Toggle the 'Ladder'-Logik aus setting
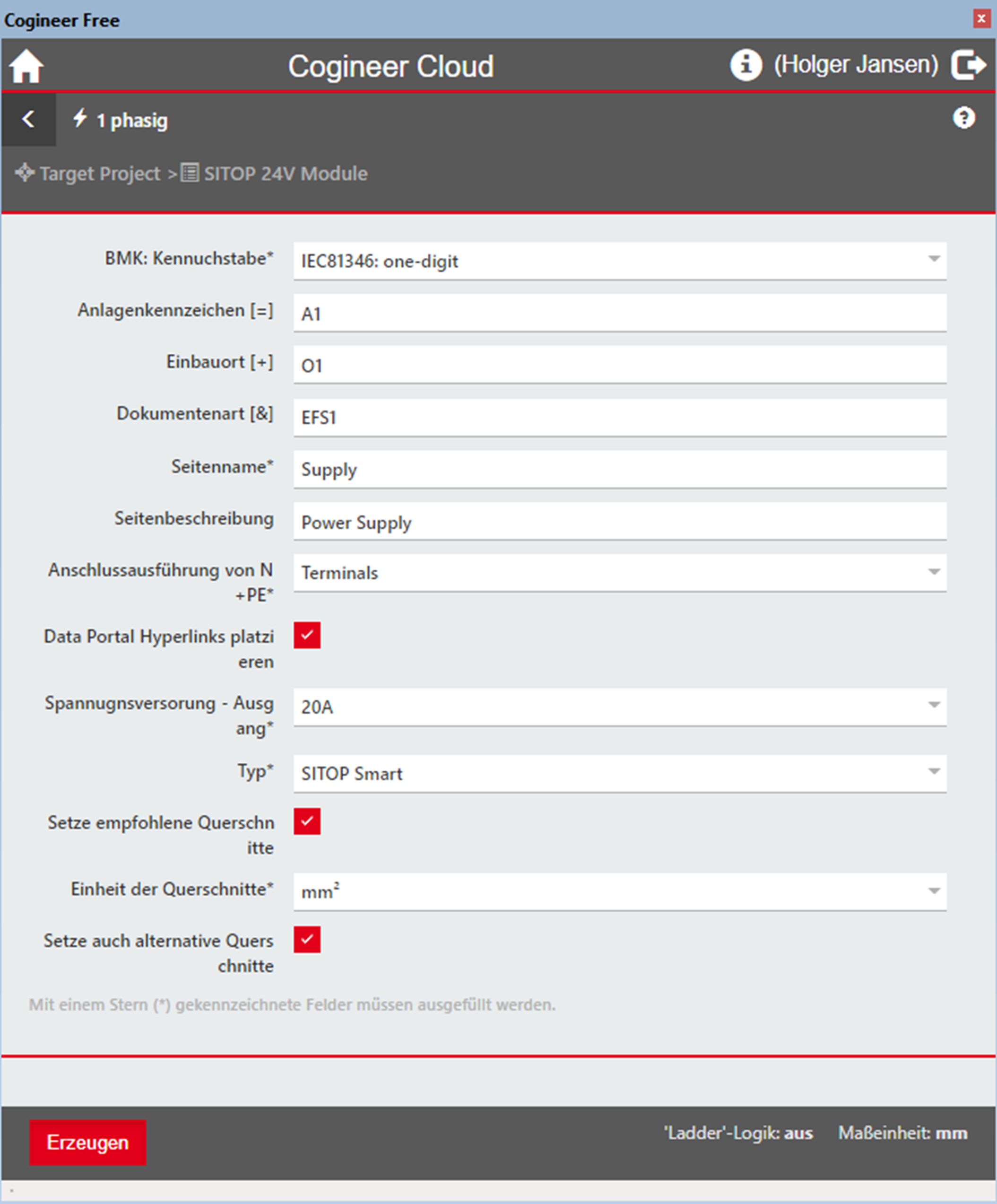This screenshot has height=1204, width=997. click(x=738, y=1134)
